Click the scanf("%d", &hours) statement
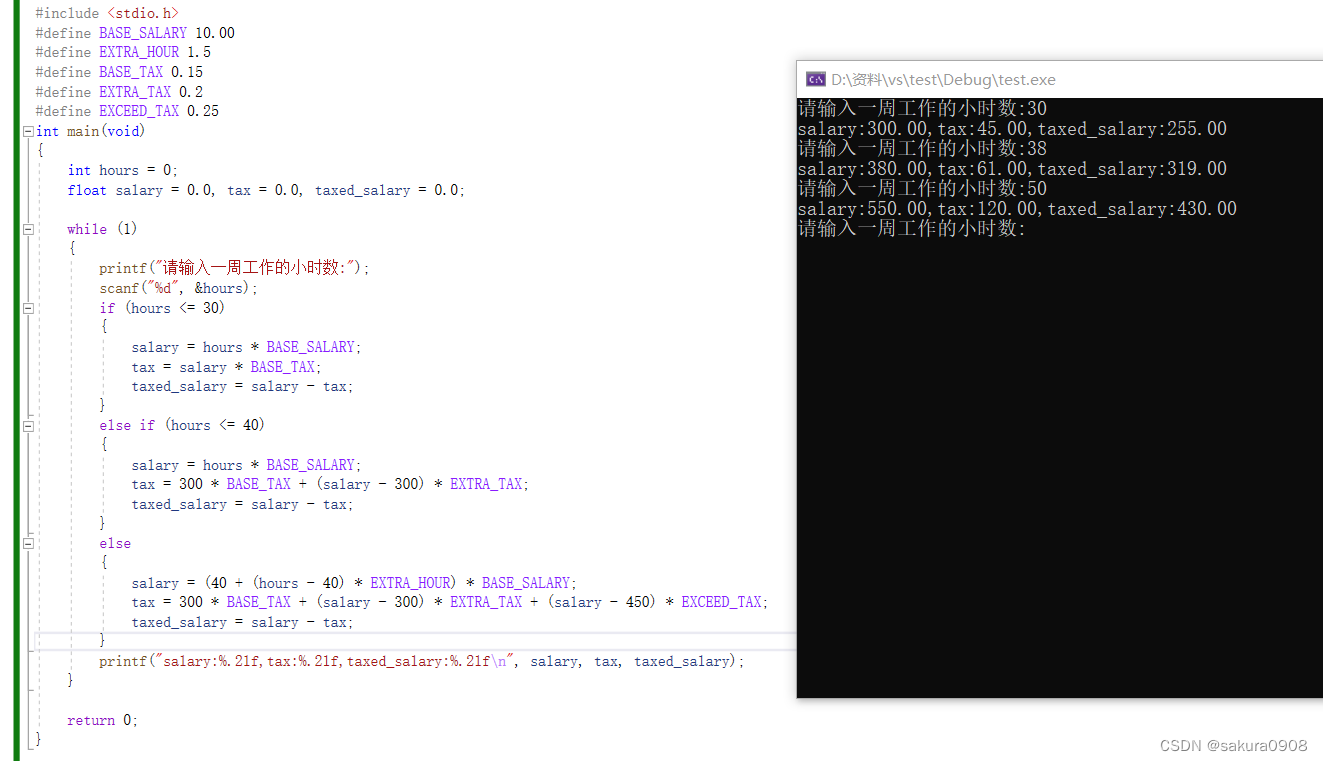 click(180, 287)
